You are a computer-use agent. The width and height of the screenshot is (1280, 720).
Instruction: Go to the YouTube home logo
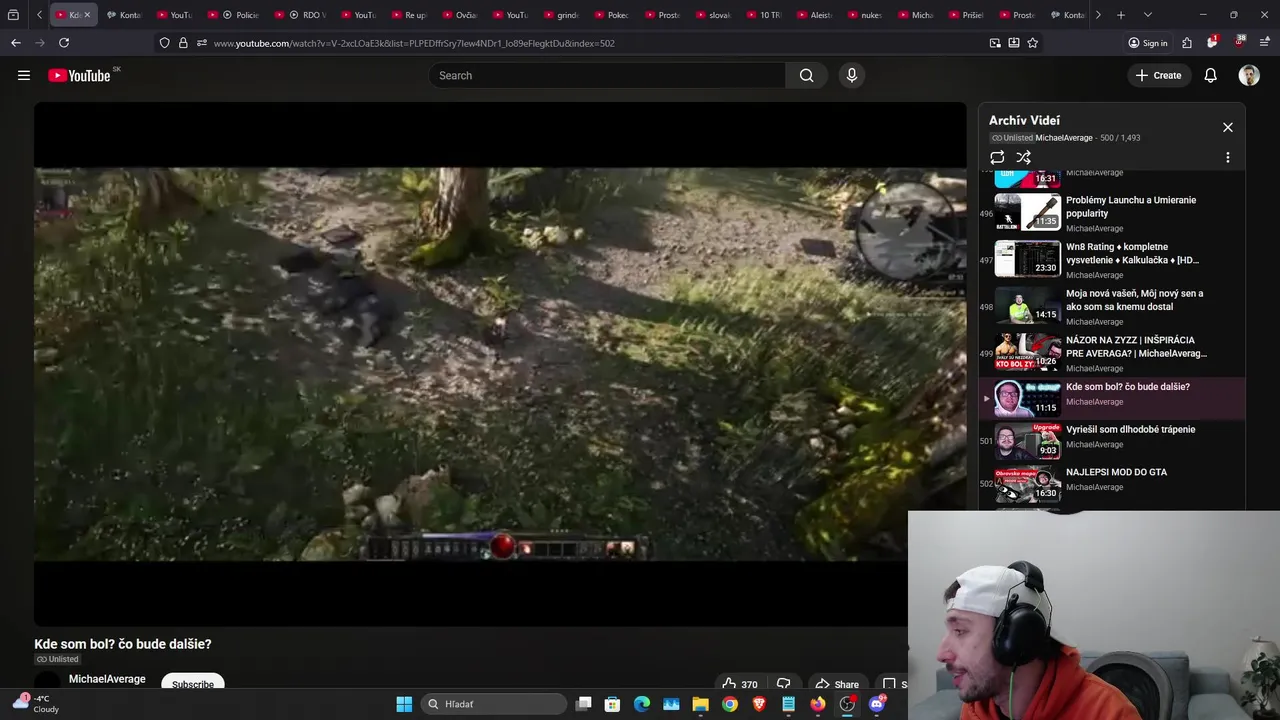pos(79,75)
